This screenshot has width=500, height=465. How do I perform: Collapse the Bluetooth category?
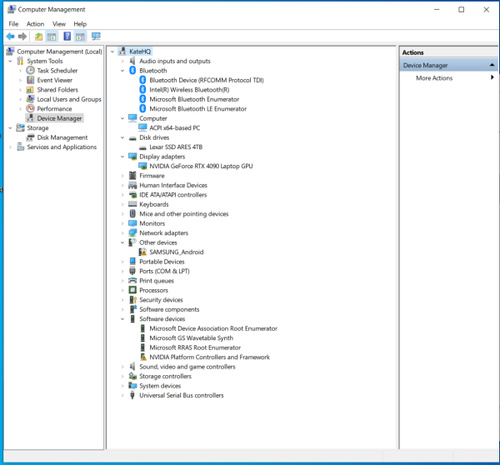point(122,71)
